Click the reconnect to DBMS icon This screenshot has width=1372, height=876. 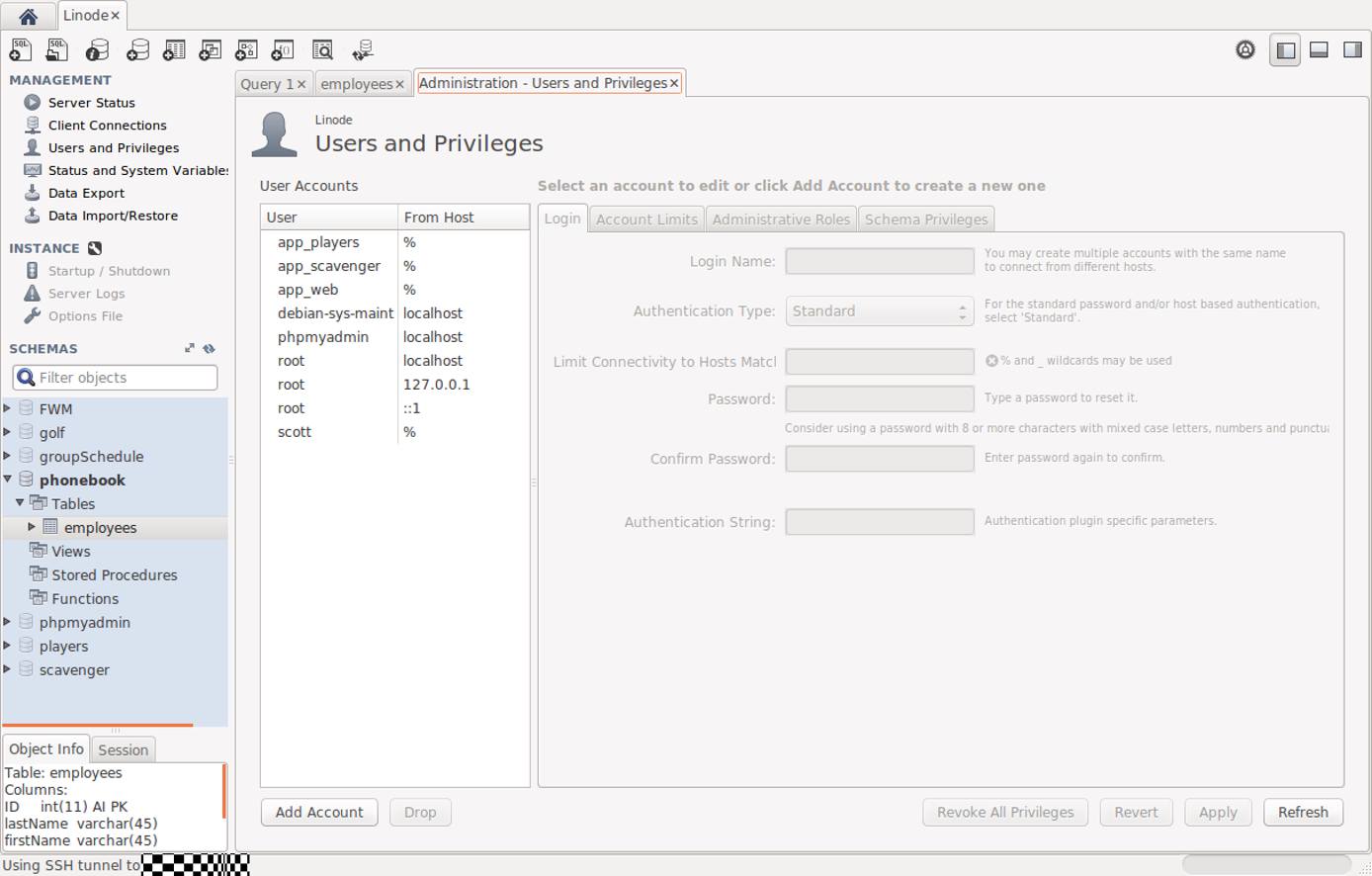click(x=362, y=49)
